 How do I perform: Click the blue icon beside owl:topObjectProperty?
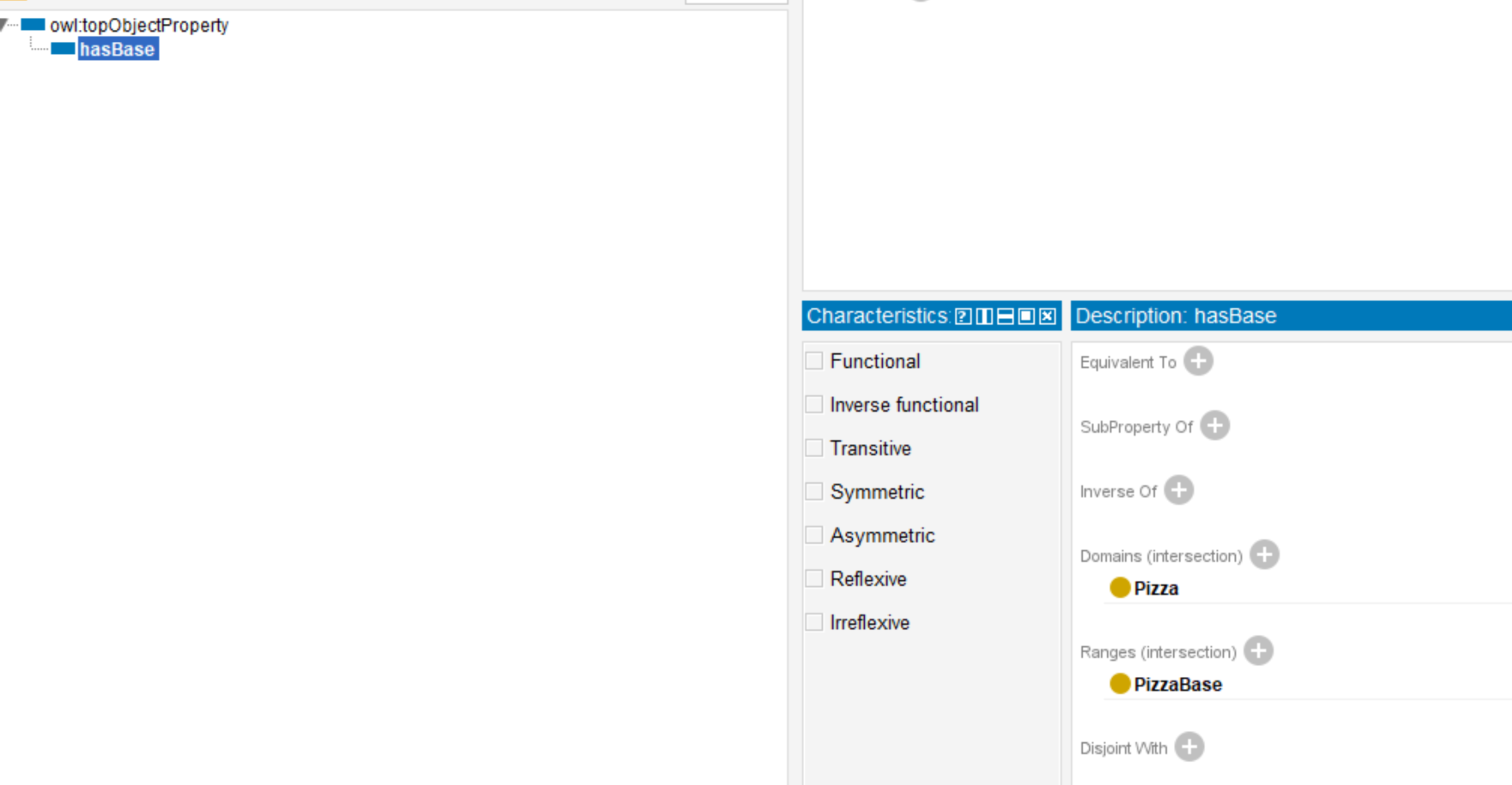33,25
